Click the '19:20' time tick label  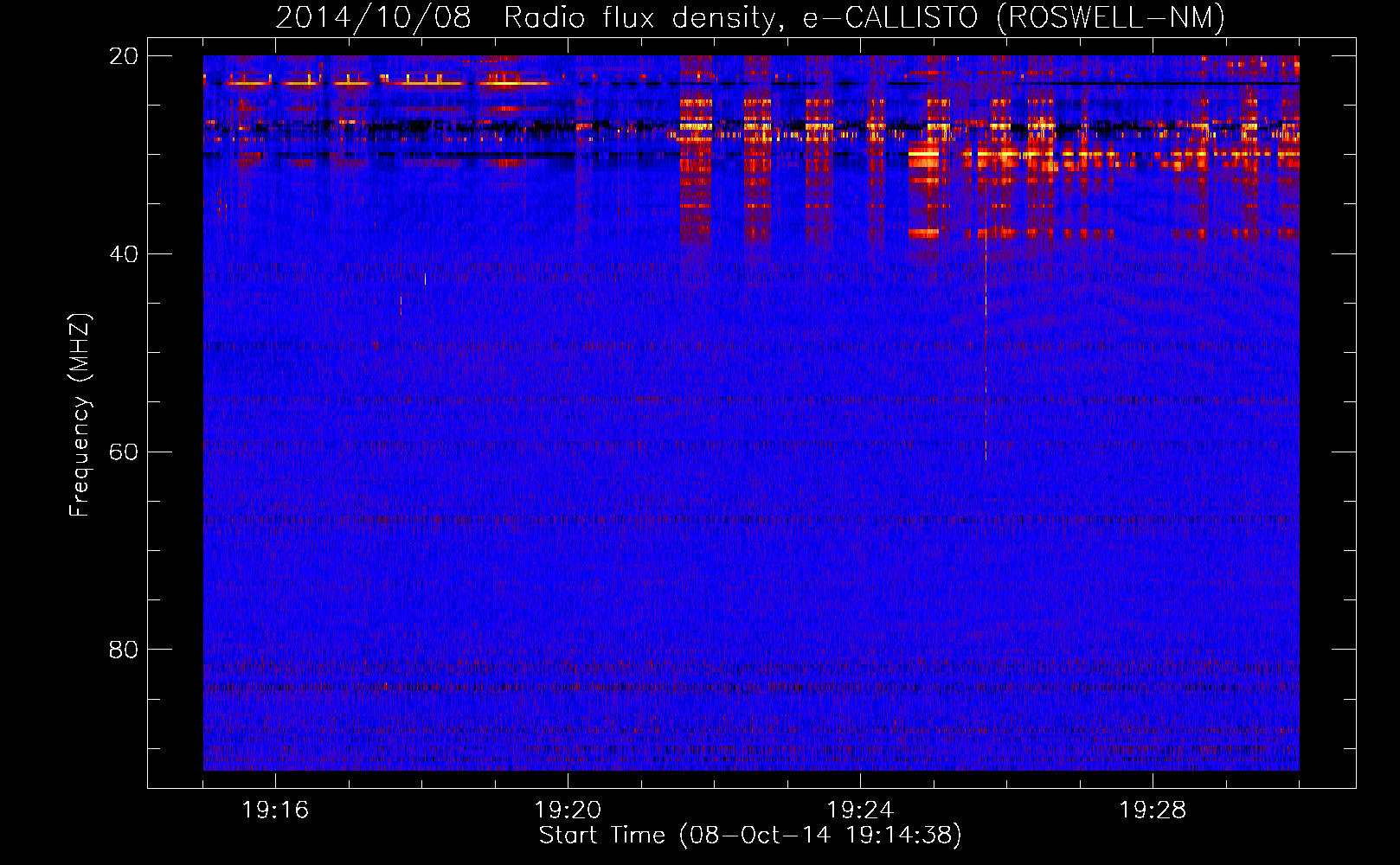tap(568, 811)
